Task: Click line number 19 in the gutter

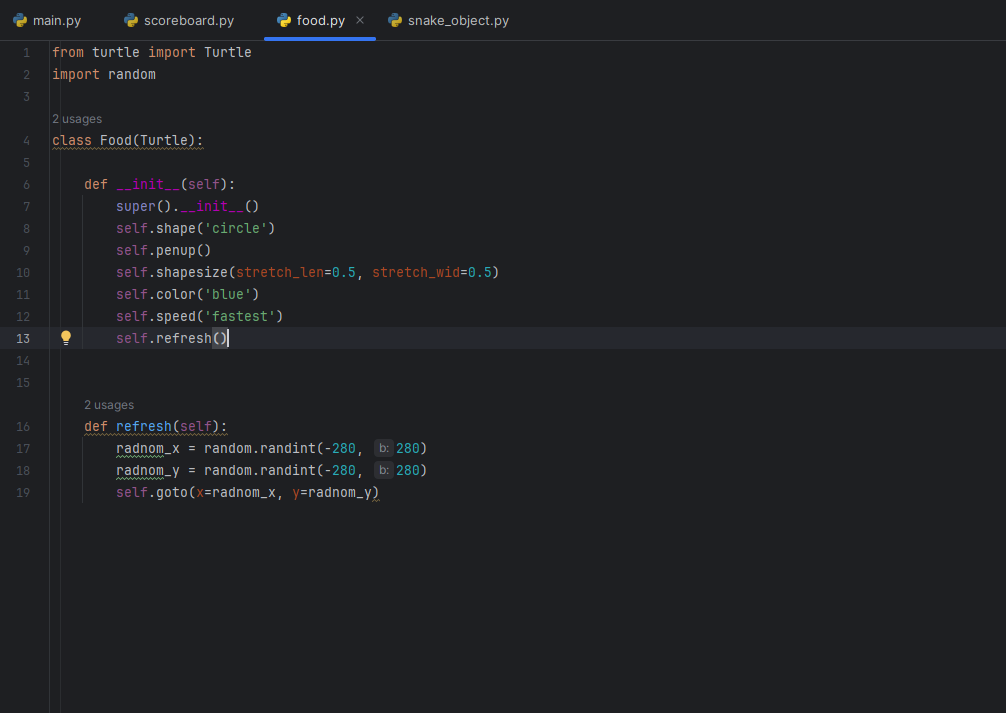Action: pyautogui.click(x=23, y=492)
